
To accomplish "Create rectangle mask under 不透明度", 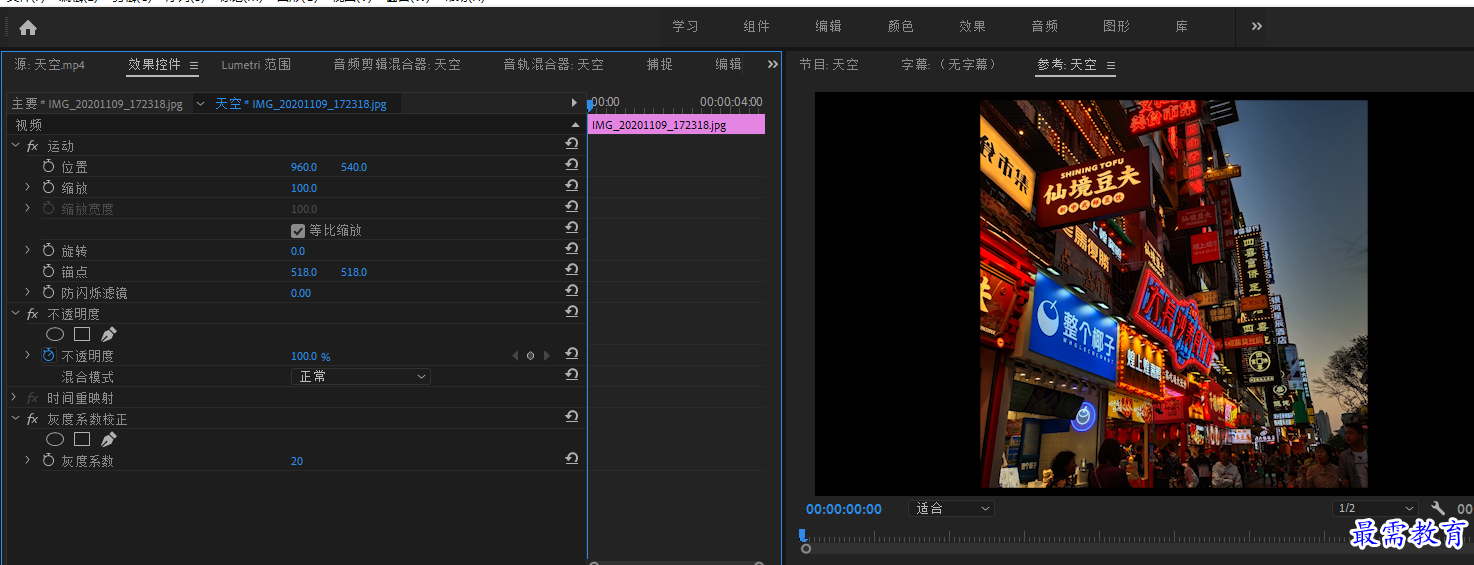I will click(x=82, y=334).
